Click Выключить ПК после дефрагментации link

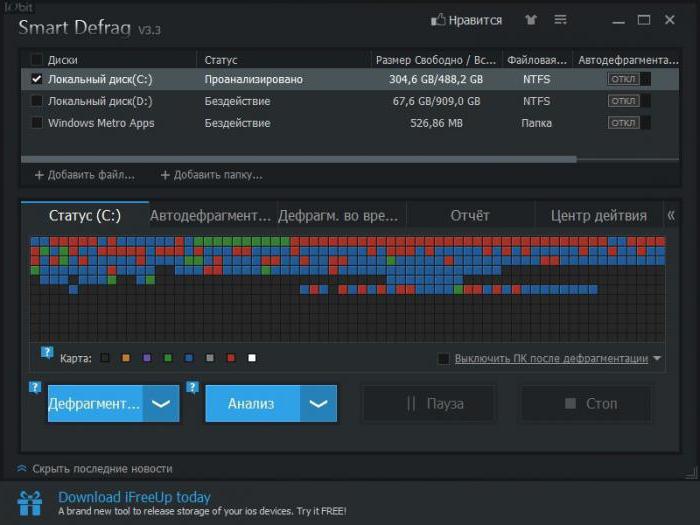pyautogui.click(x=551, y=358)
